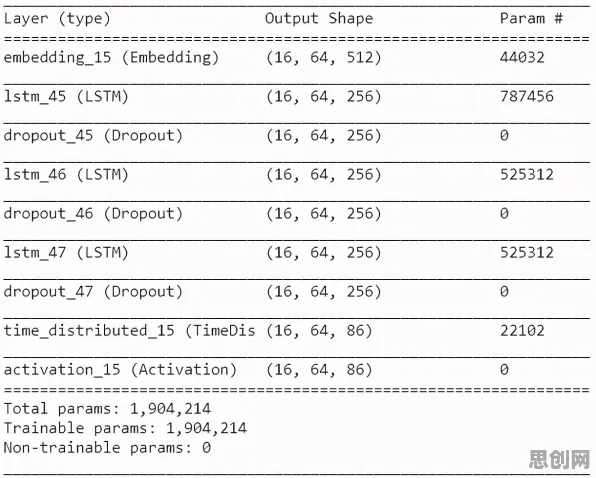Click the 'Trainable params' line
The image size is (596, 478).
click(125, 428)
